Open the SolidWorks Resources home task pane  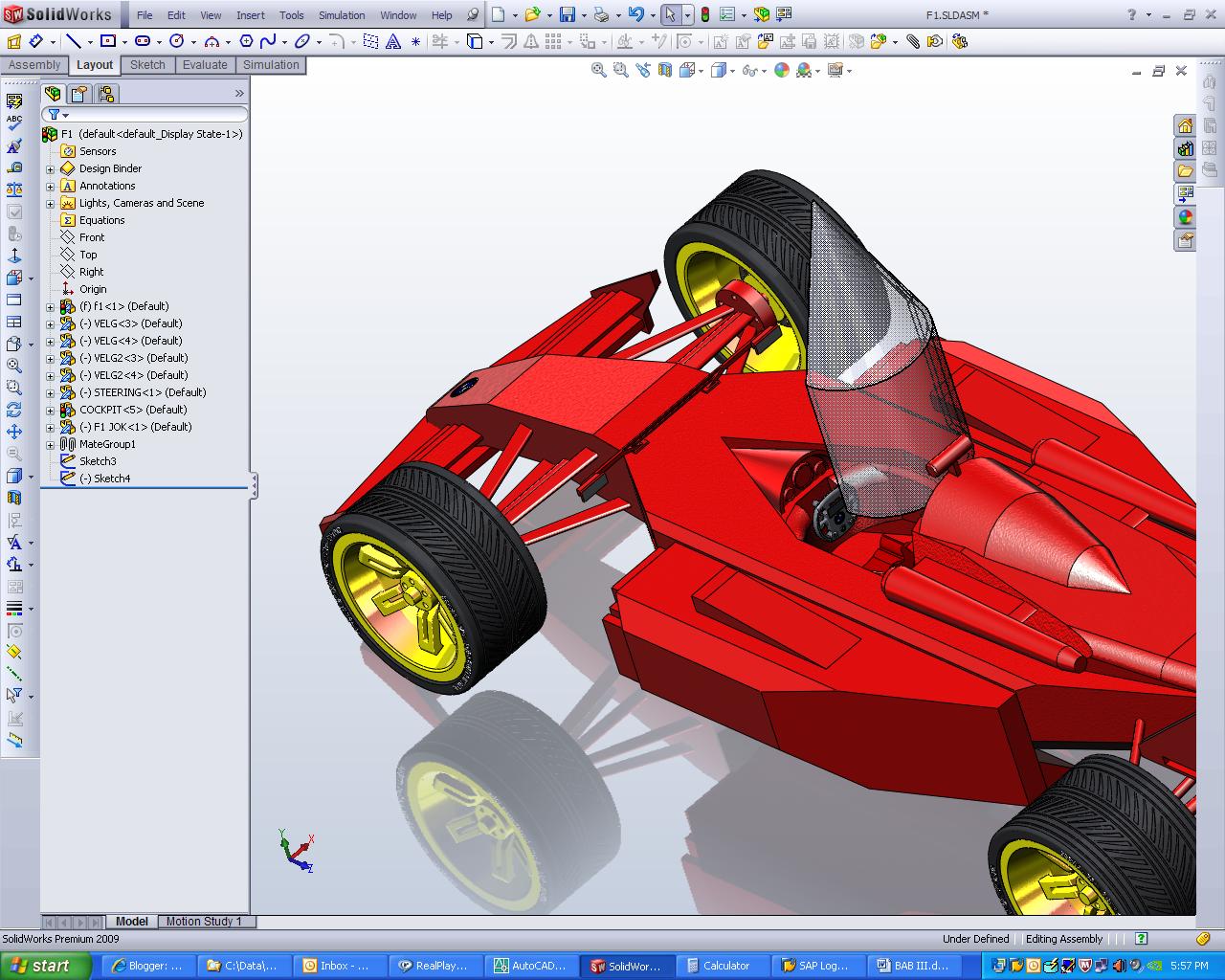[x=1185, y=125]
